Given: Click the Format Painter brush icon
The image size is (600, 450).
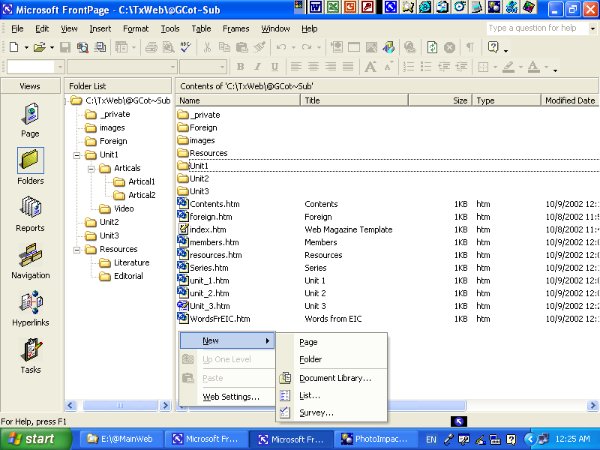Looking at the screenshot, I should click(260, 47).
